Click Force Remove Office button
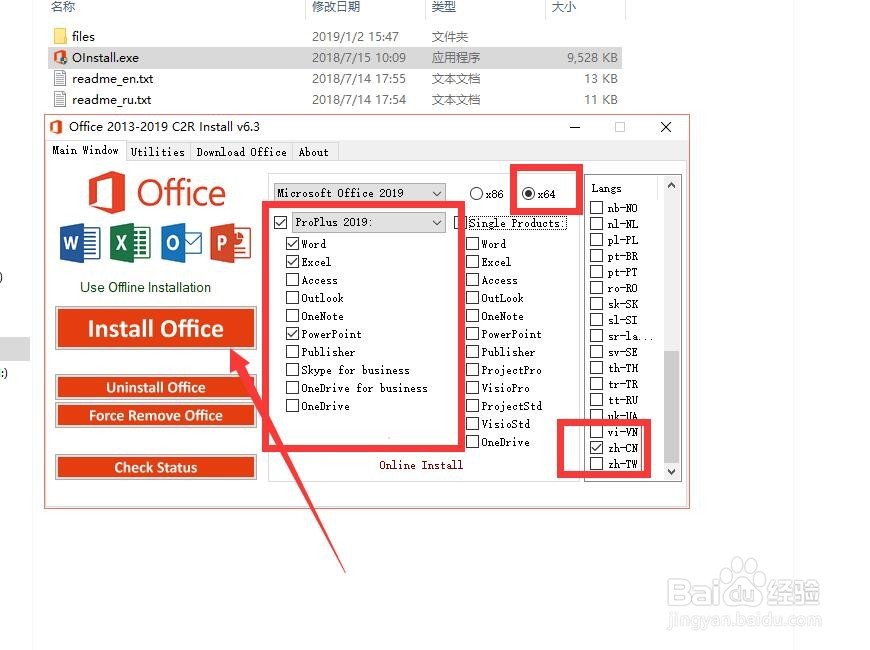 pyautogui.click(x=156, y=415)
